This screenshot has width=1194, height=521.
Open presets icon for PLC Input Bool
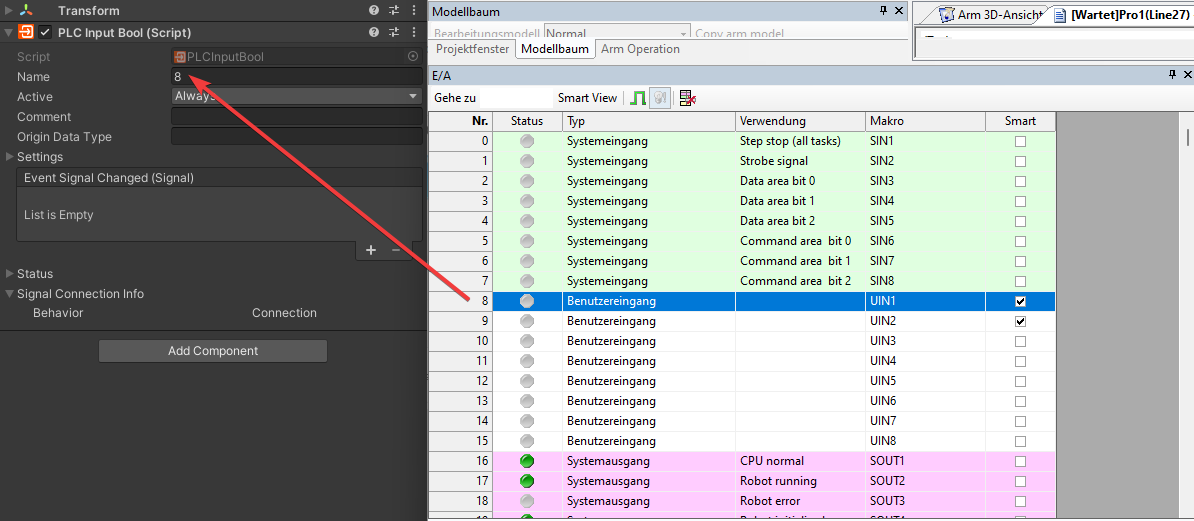click(393, 32)
